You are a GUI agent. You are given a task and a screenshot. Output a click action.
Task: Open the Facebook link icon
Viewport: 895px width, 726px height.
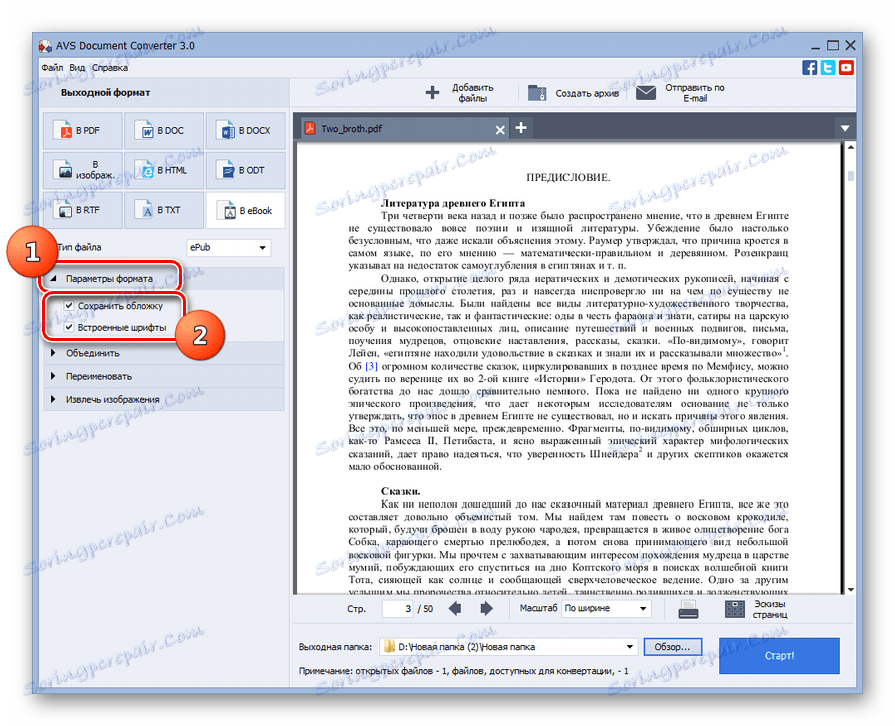click(809, 67)
